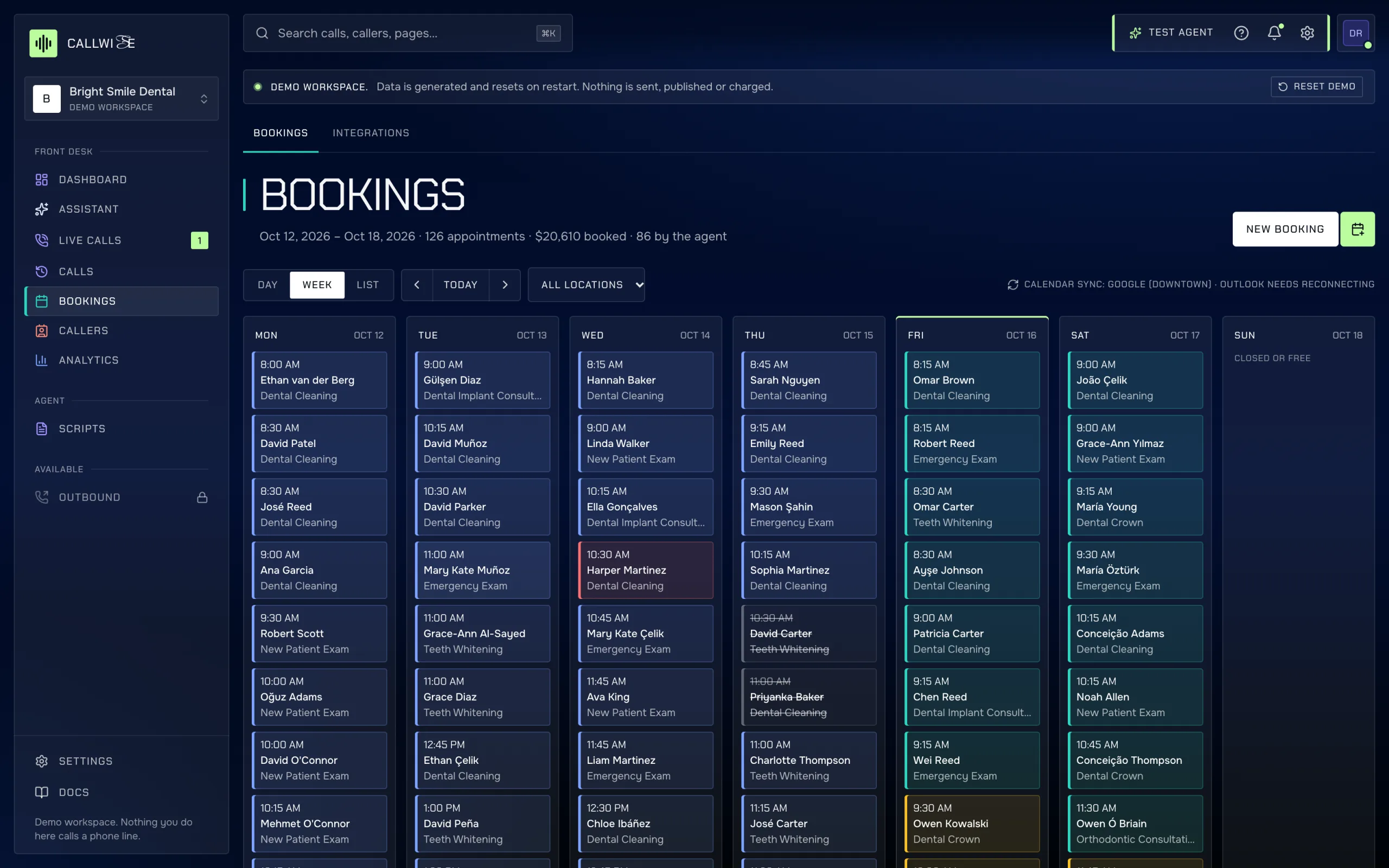
Task: Open the top bar settings gear icon
Action: (1307, 33)
